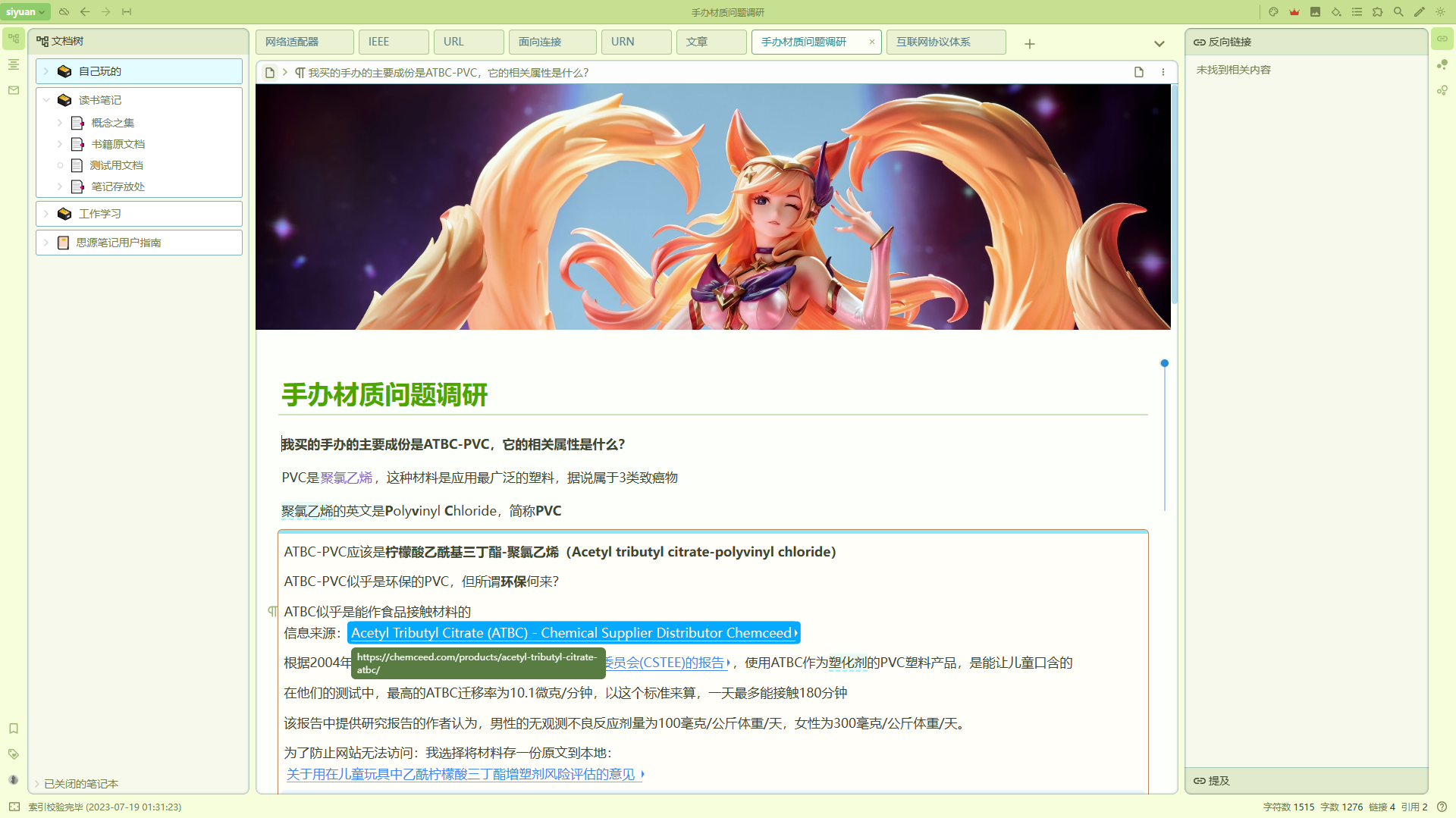Open help with the question mark icon
1456x818 pixels.
(1442, 807)
